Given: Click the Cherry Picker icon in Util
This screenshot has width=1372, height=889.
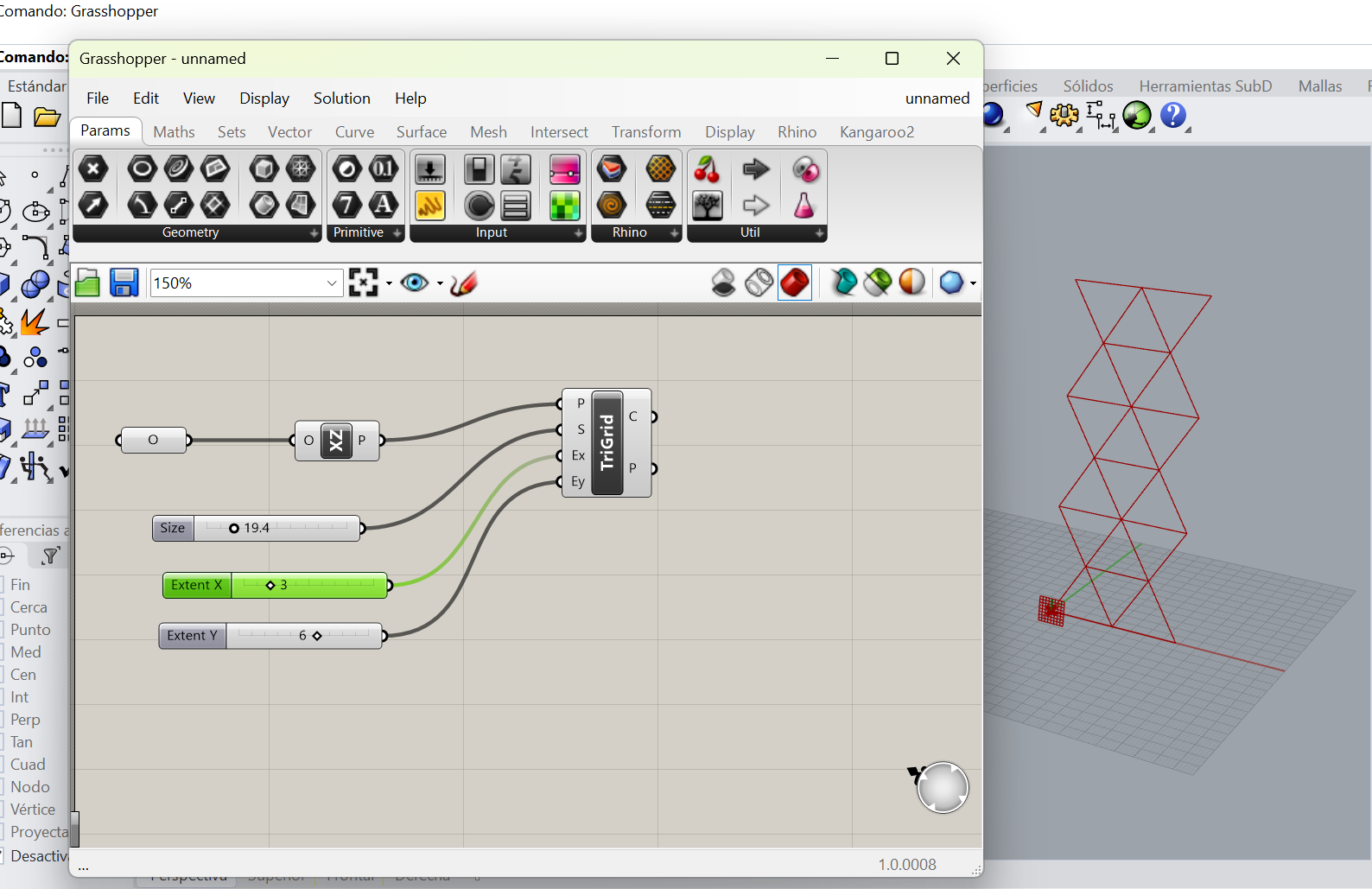Looking at the screenshot, I should tap(707, 169).
